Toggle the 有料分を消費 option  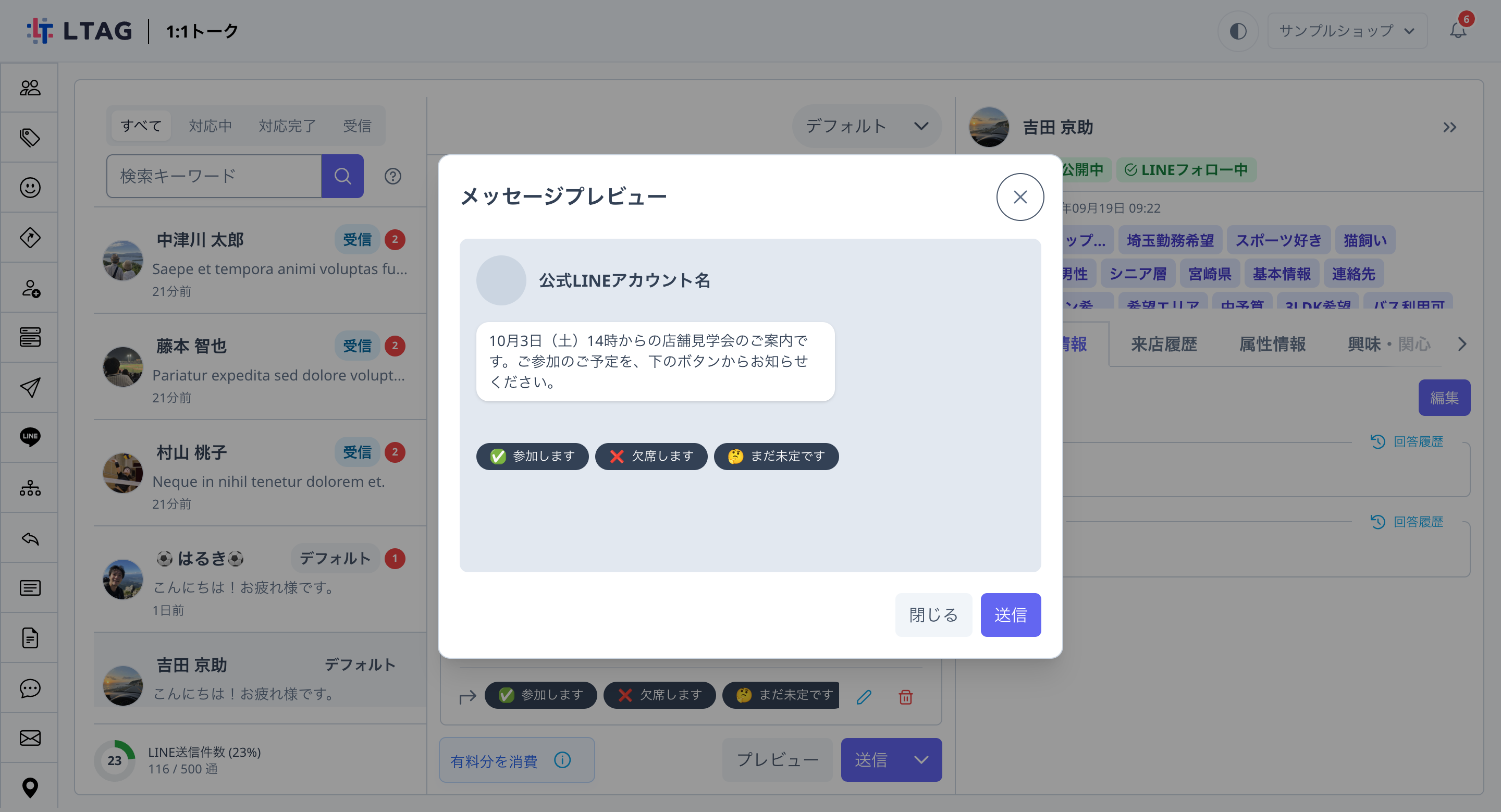[x=516, y=759]
